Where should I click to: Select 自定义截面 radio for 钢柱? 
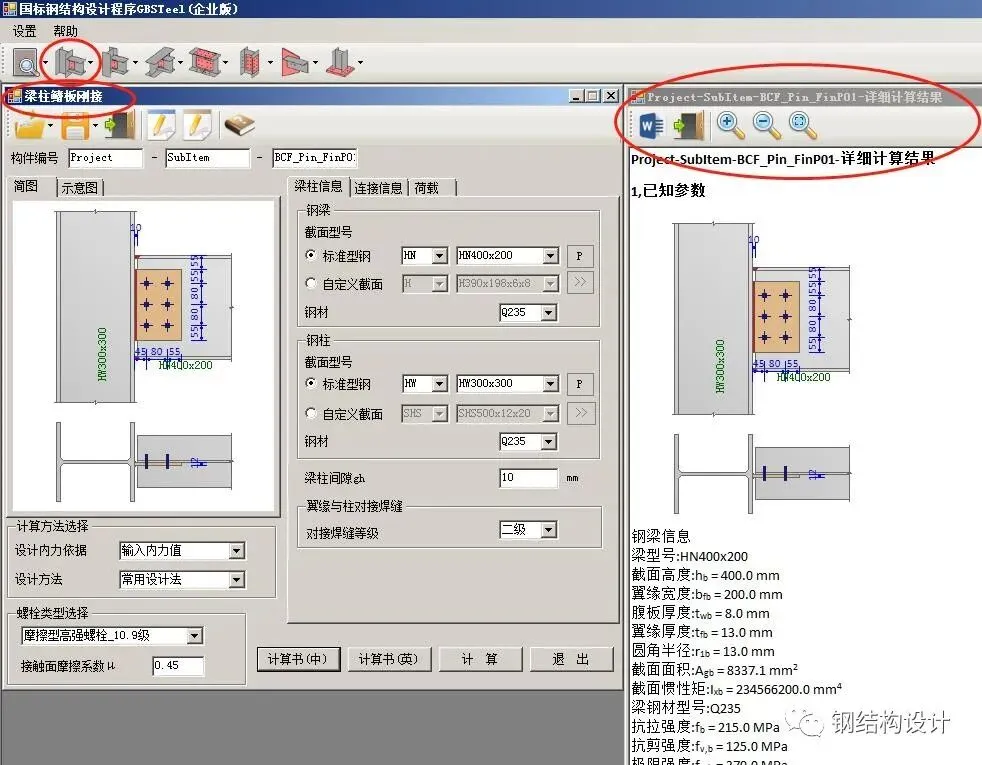pos(311,413)
